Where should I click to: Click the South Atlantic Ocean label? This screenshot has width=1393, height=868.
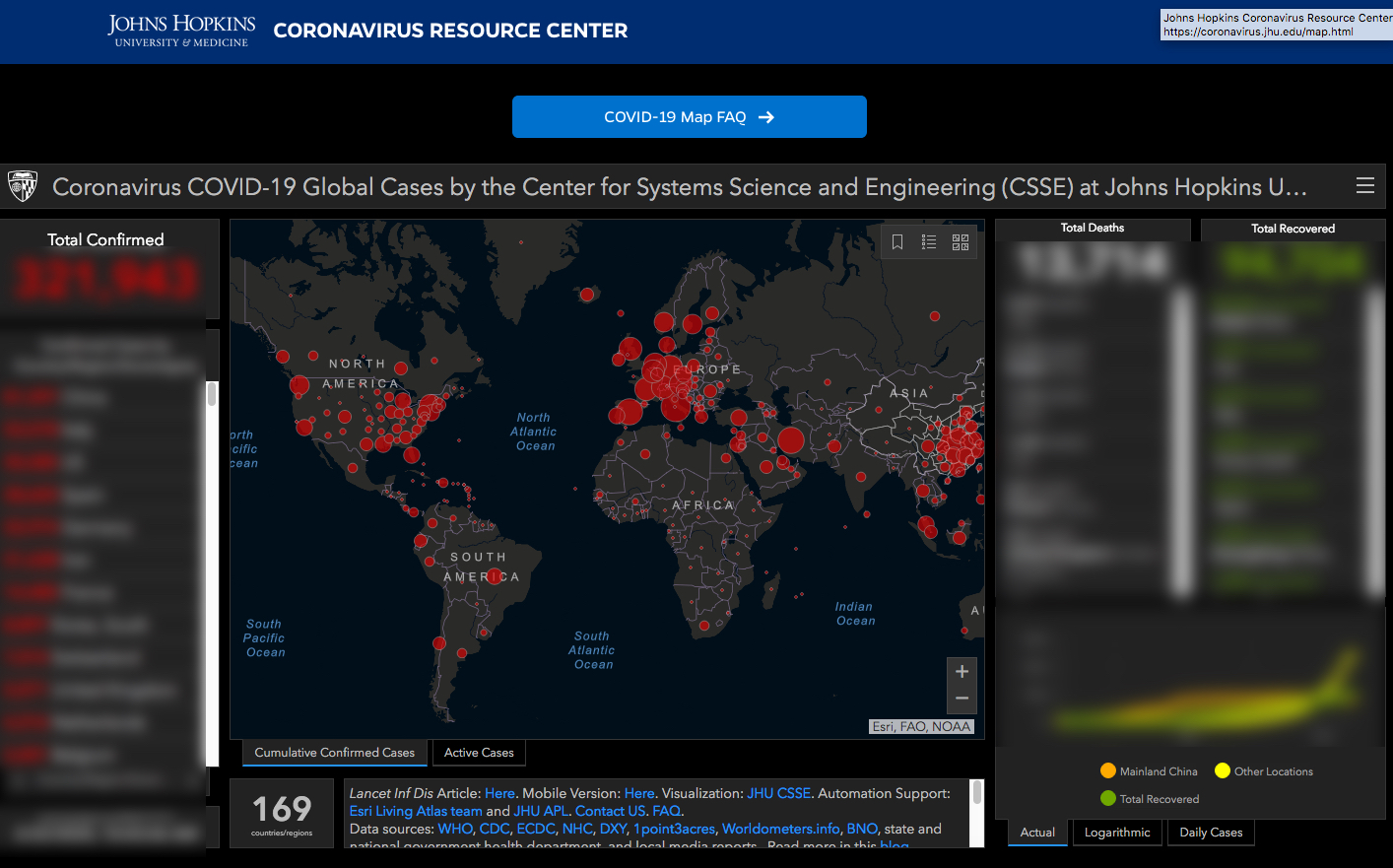click(592, 650)
